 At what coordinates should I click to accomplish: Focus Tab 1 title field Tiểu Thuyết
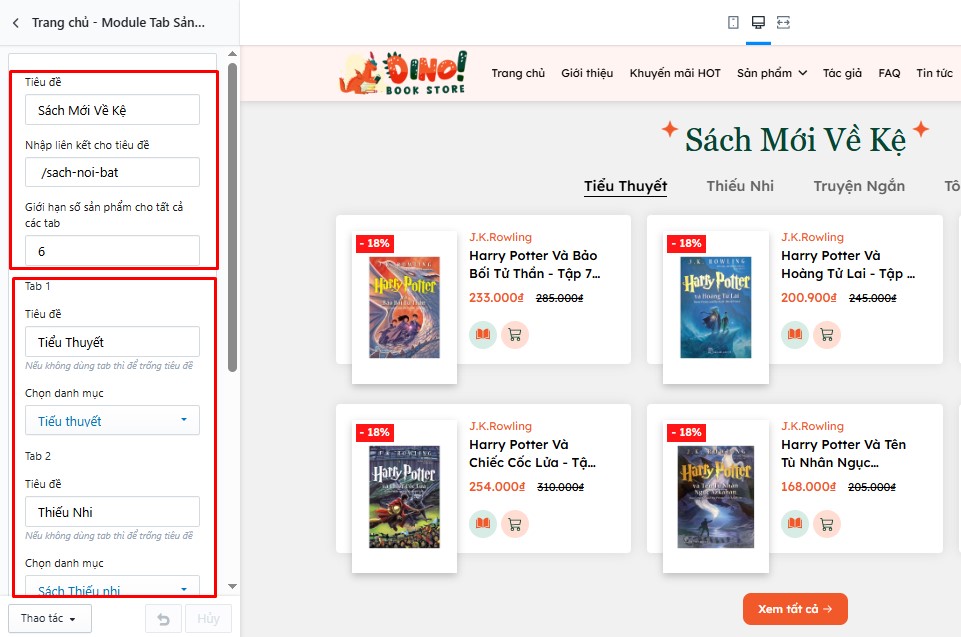coord(112,341)
